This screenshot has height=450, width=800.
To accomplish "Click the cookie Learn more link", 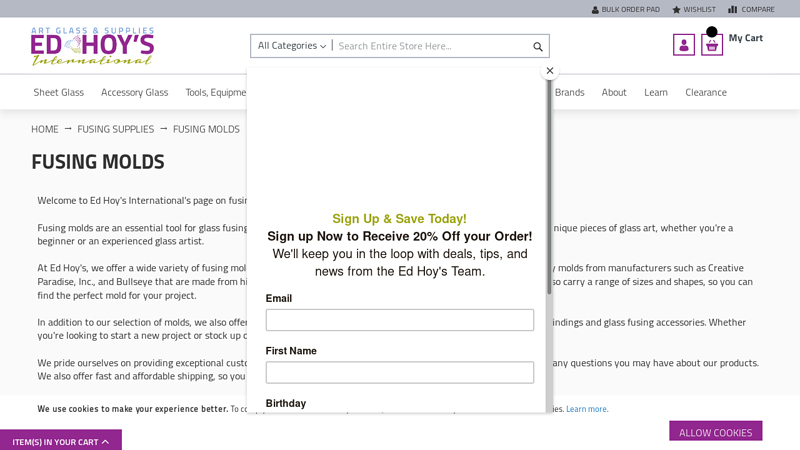I will pyautogui.click(x=586, y=409).
